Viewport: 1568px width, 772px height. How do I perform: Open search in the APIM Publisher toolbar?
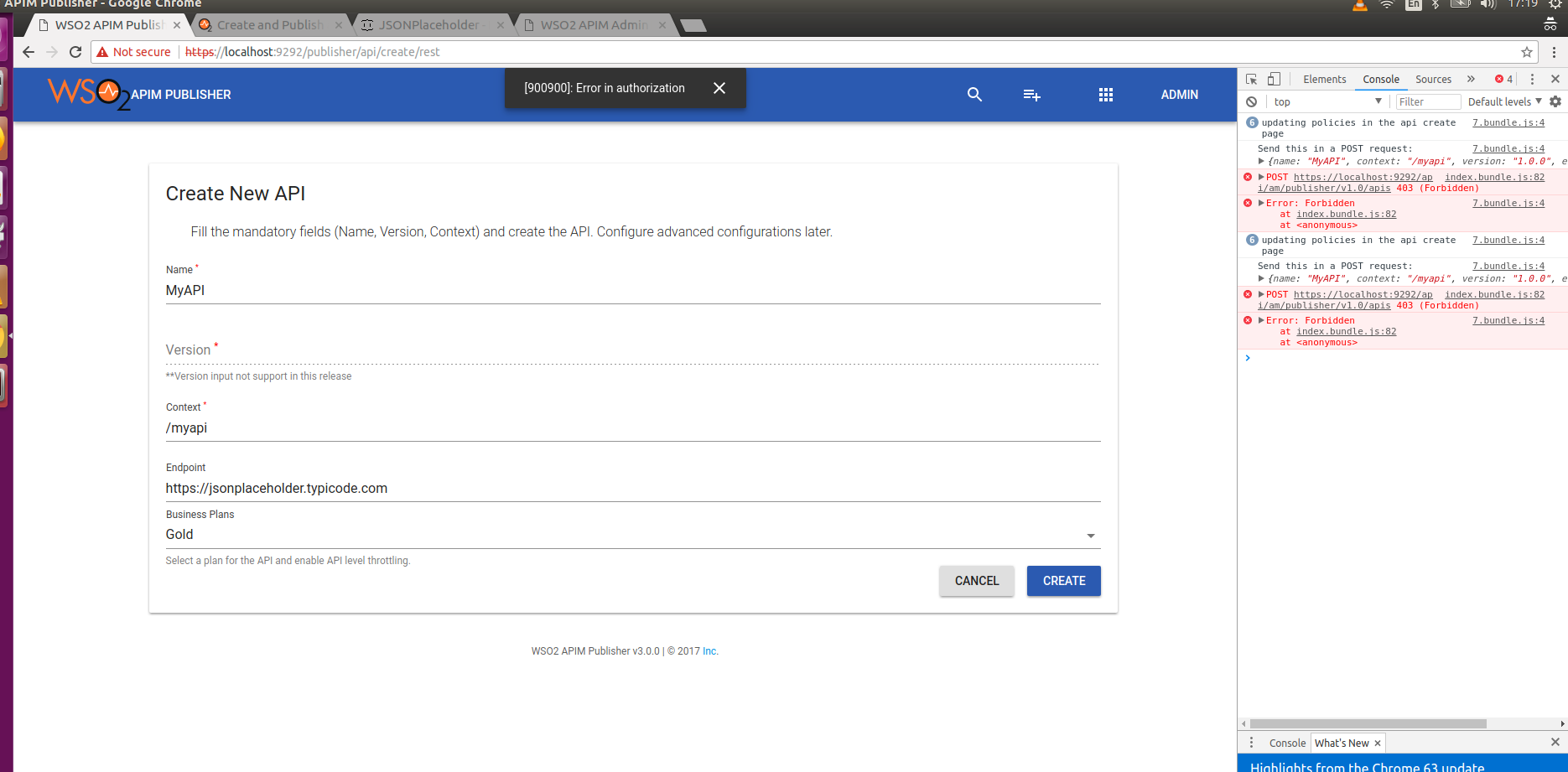974,95
